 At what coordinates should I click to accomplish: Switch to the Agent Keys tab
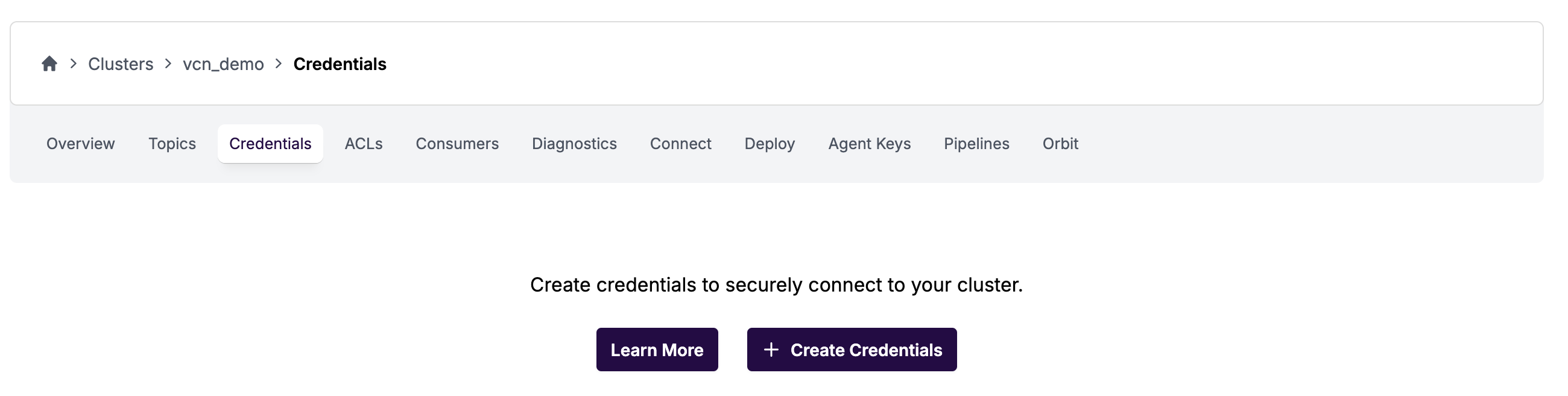pyautogui.click(x=869, y=144)
